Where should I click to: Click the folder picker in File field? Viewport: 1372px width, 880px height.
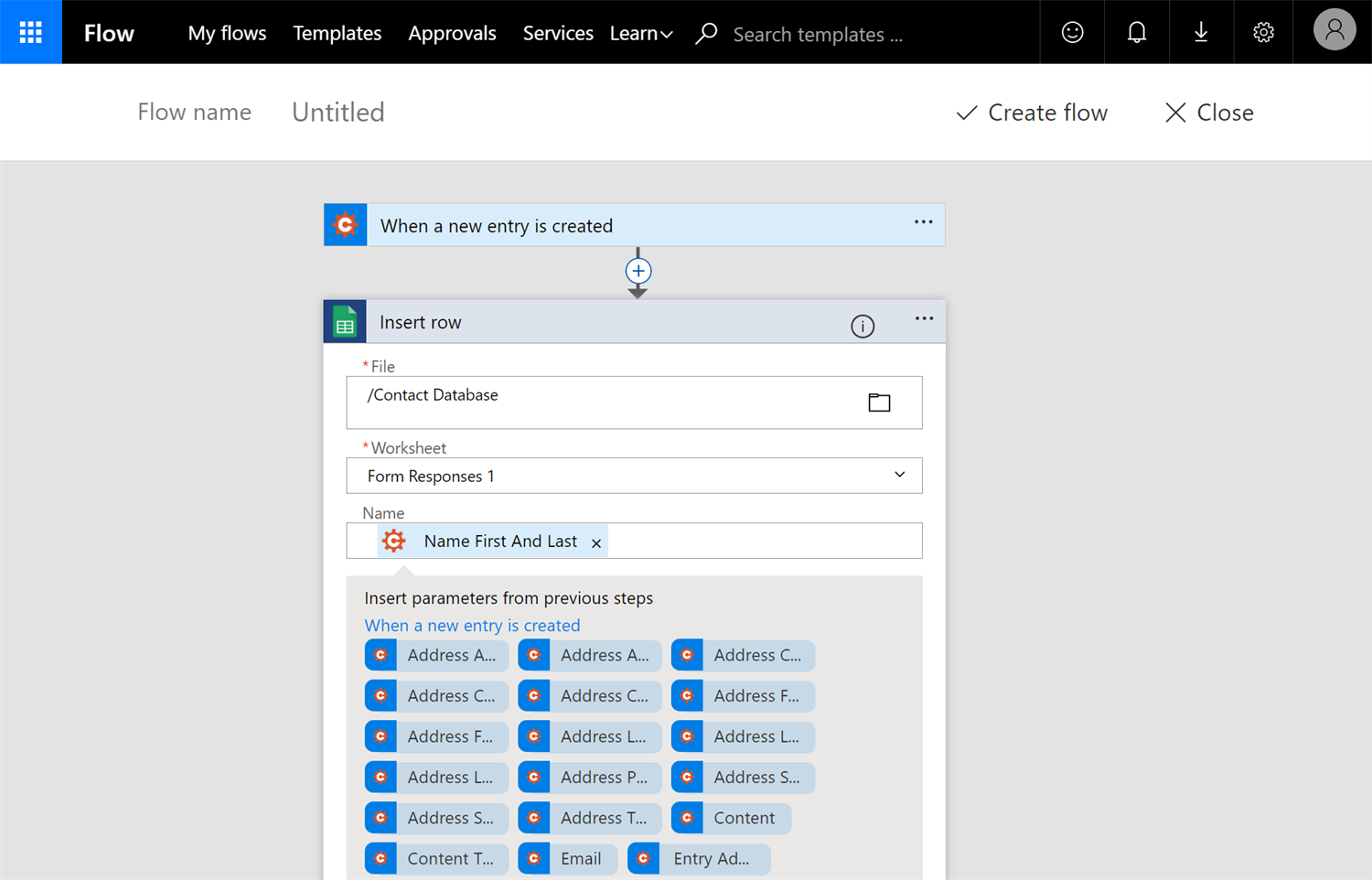click(x=879, y=402)
